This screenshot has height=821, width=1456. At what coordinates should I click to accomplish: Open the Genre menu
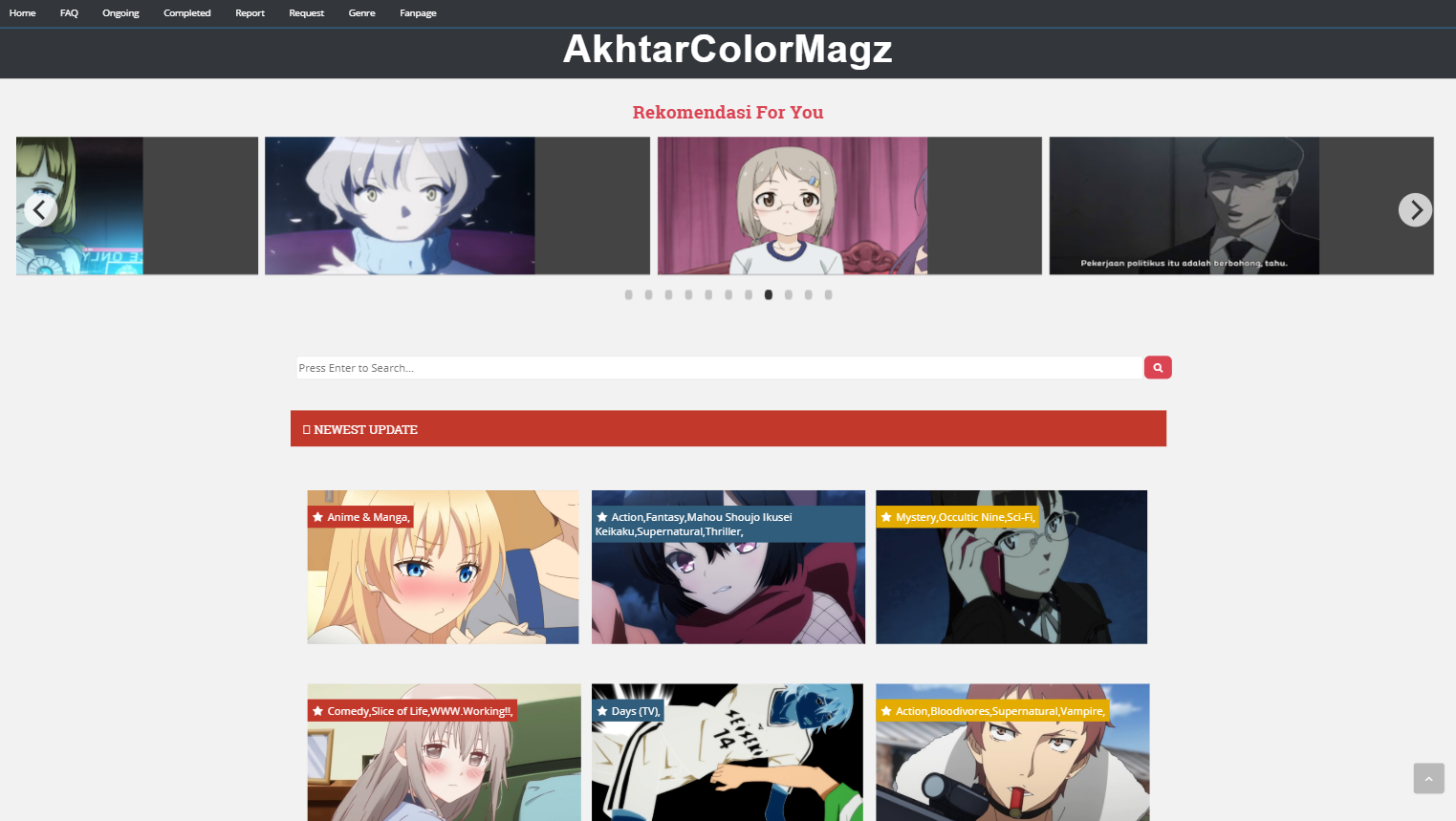[x=361, y=13]
